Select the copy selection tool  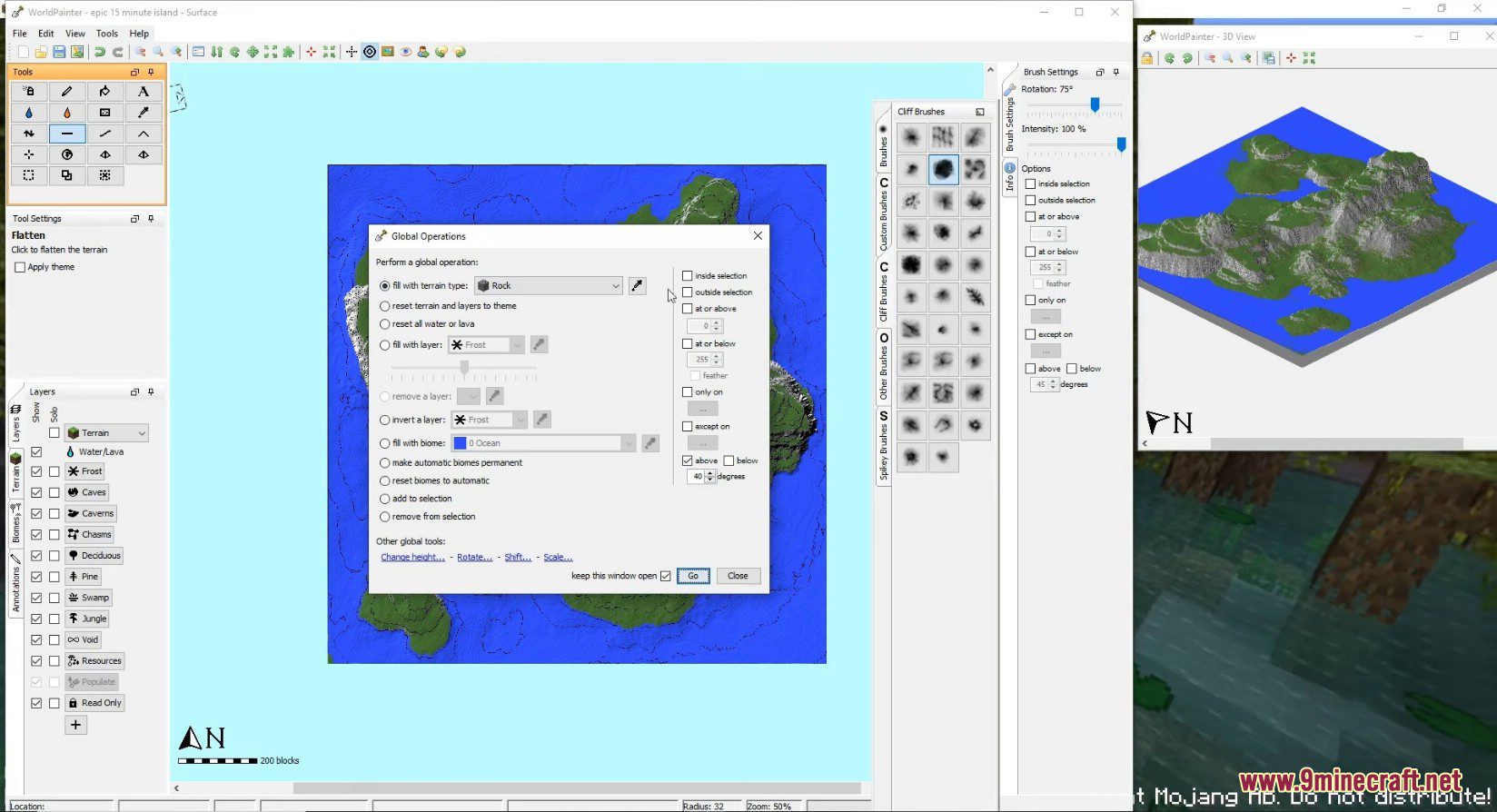pyautogui.click(x=67, y=175)
